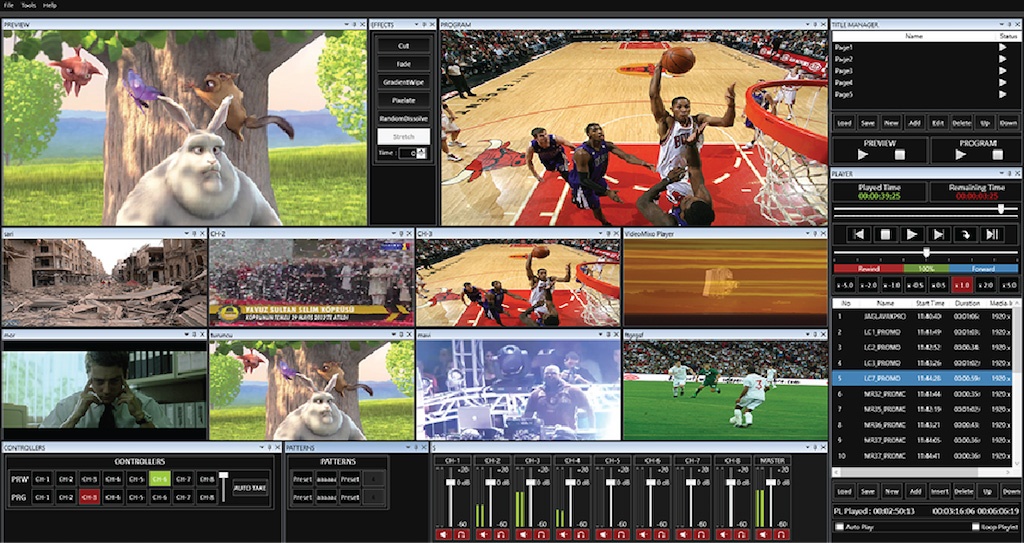Viewport: 1024px width, 543px height.
Task: Play the current clip in Player
Action: (x=912, y=234)
